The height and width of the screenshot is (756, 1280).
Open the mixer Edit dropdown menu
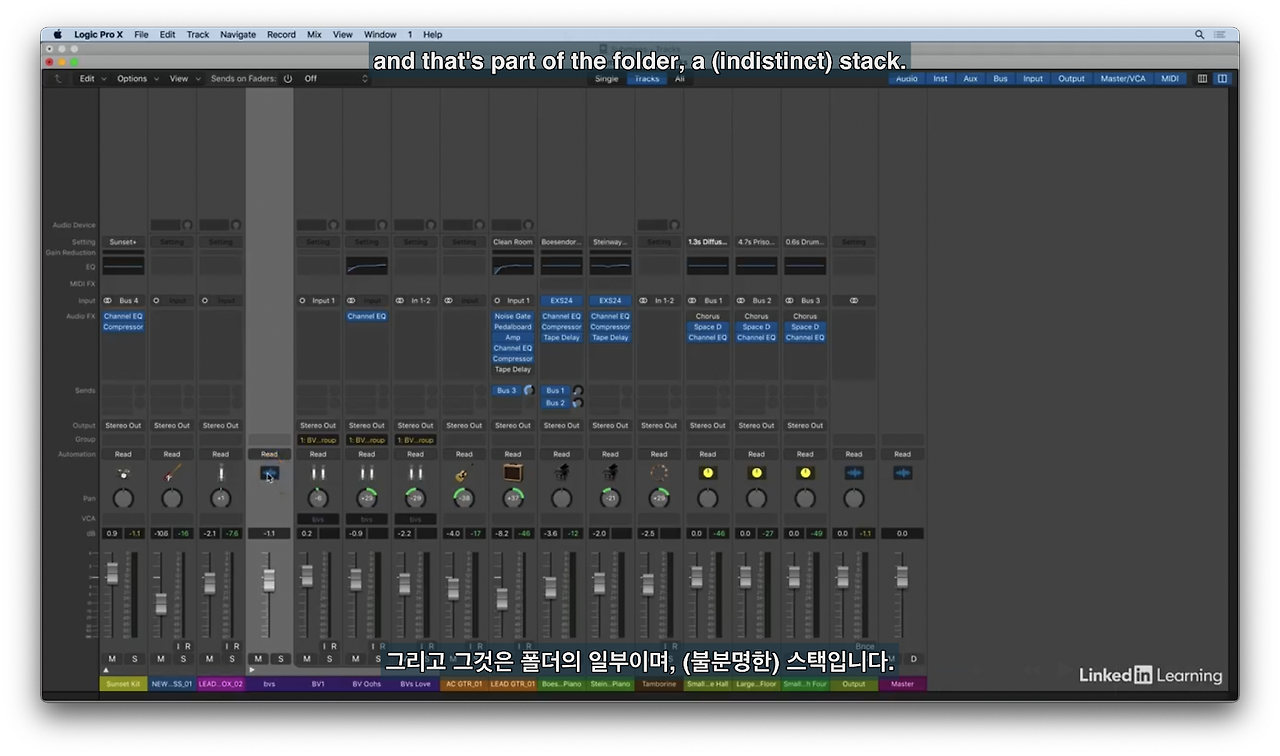91,79
